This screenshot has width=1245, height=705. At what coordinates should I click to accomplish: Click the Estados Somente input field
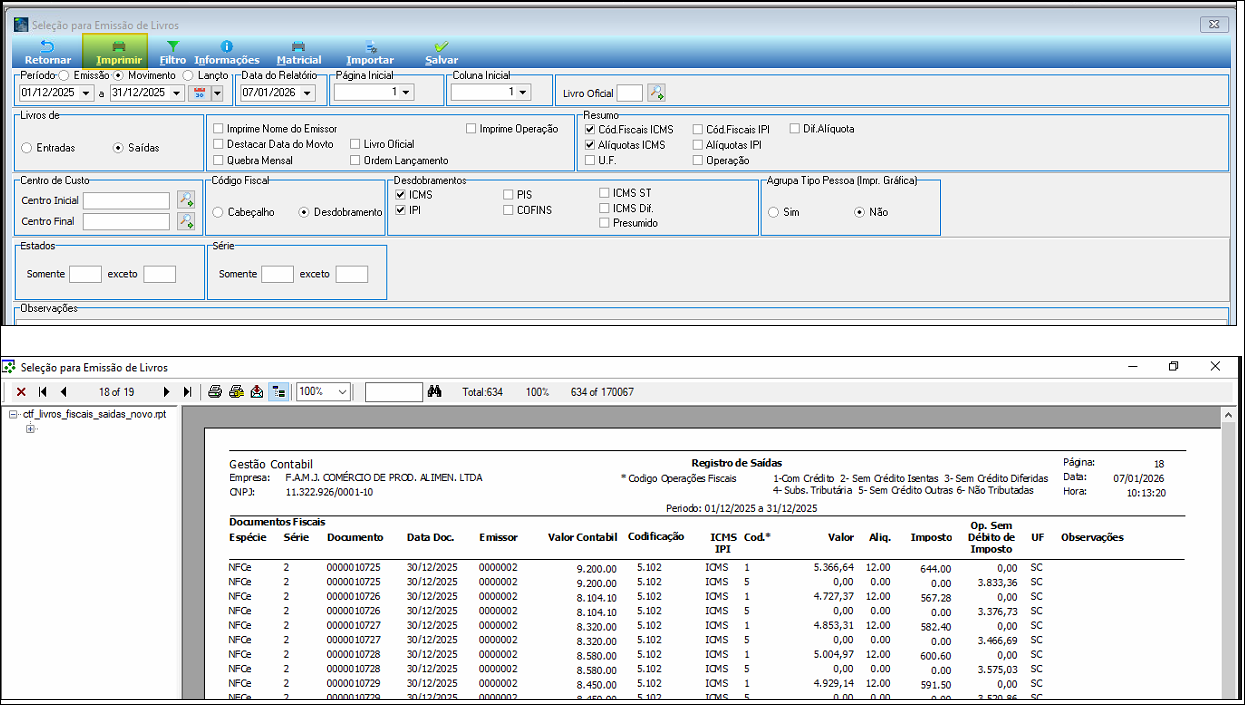point(86,274)
